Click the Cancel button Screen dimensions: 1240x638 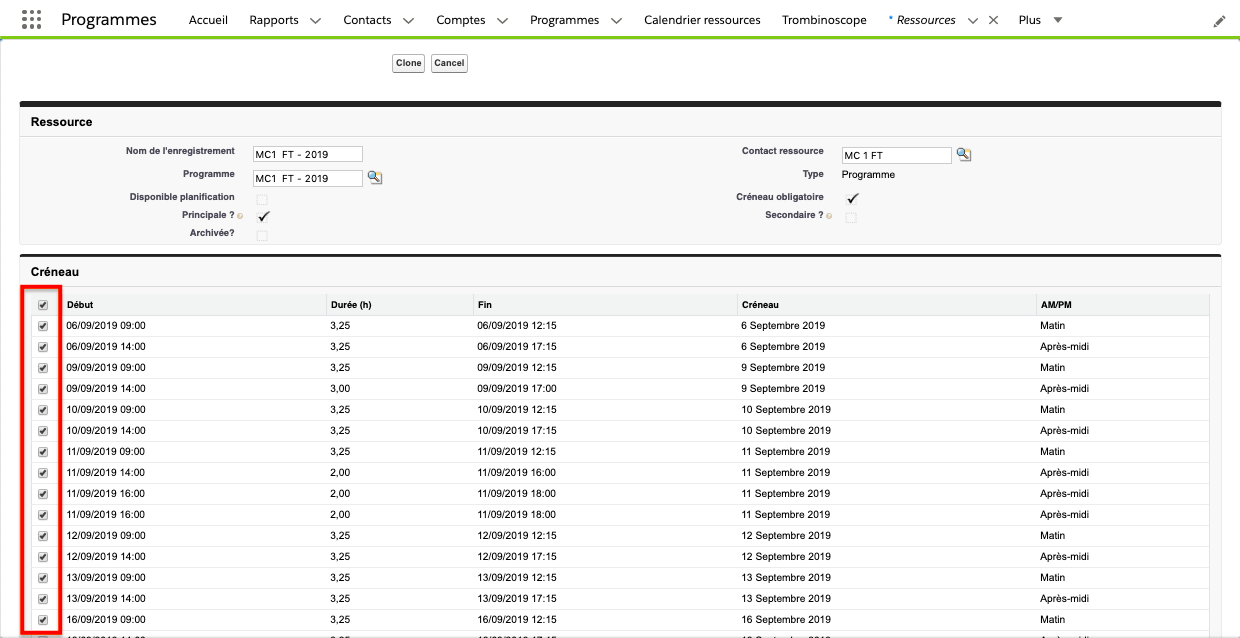tap(449, 63)
